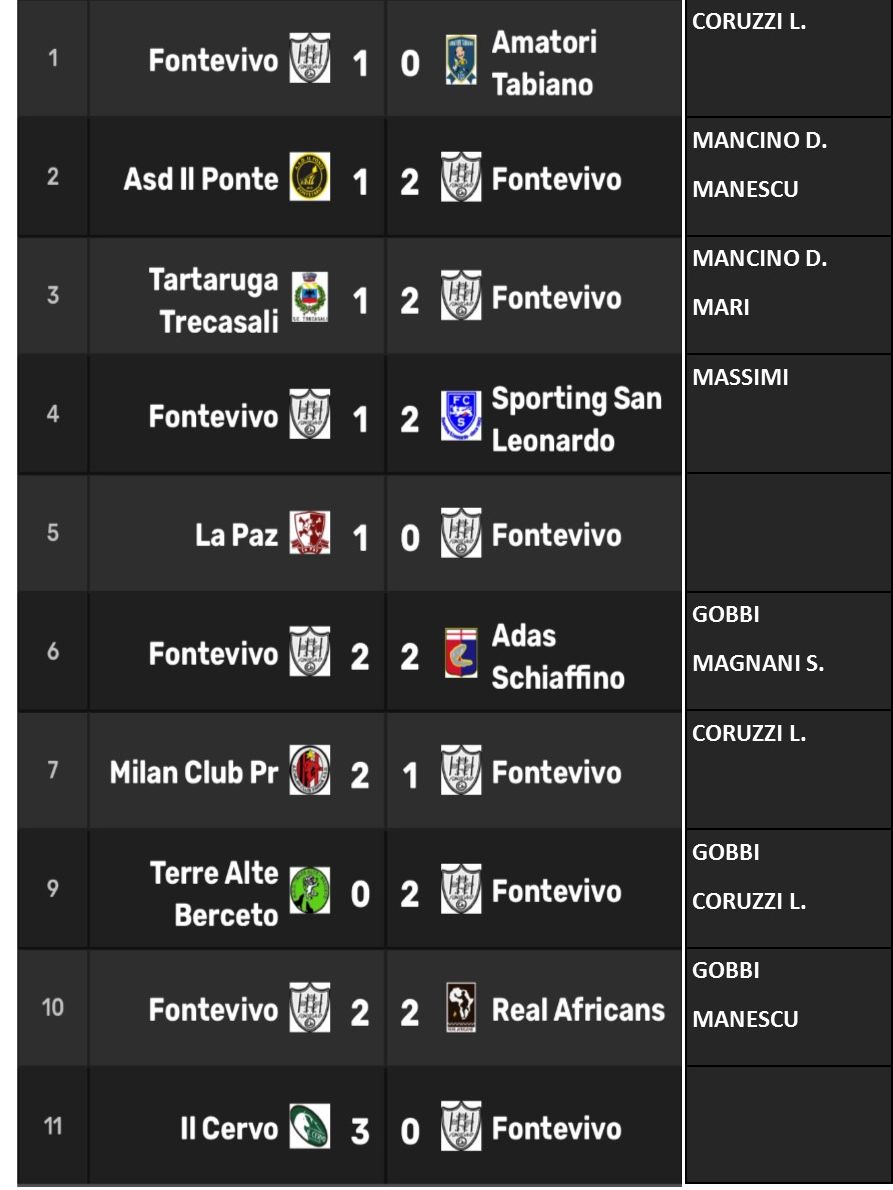Image resolution: width=893 pixels, height=1190 pixels.
Task: Click the La Paz red crest
Action: point(310,533)
